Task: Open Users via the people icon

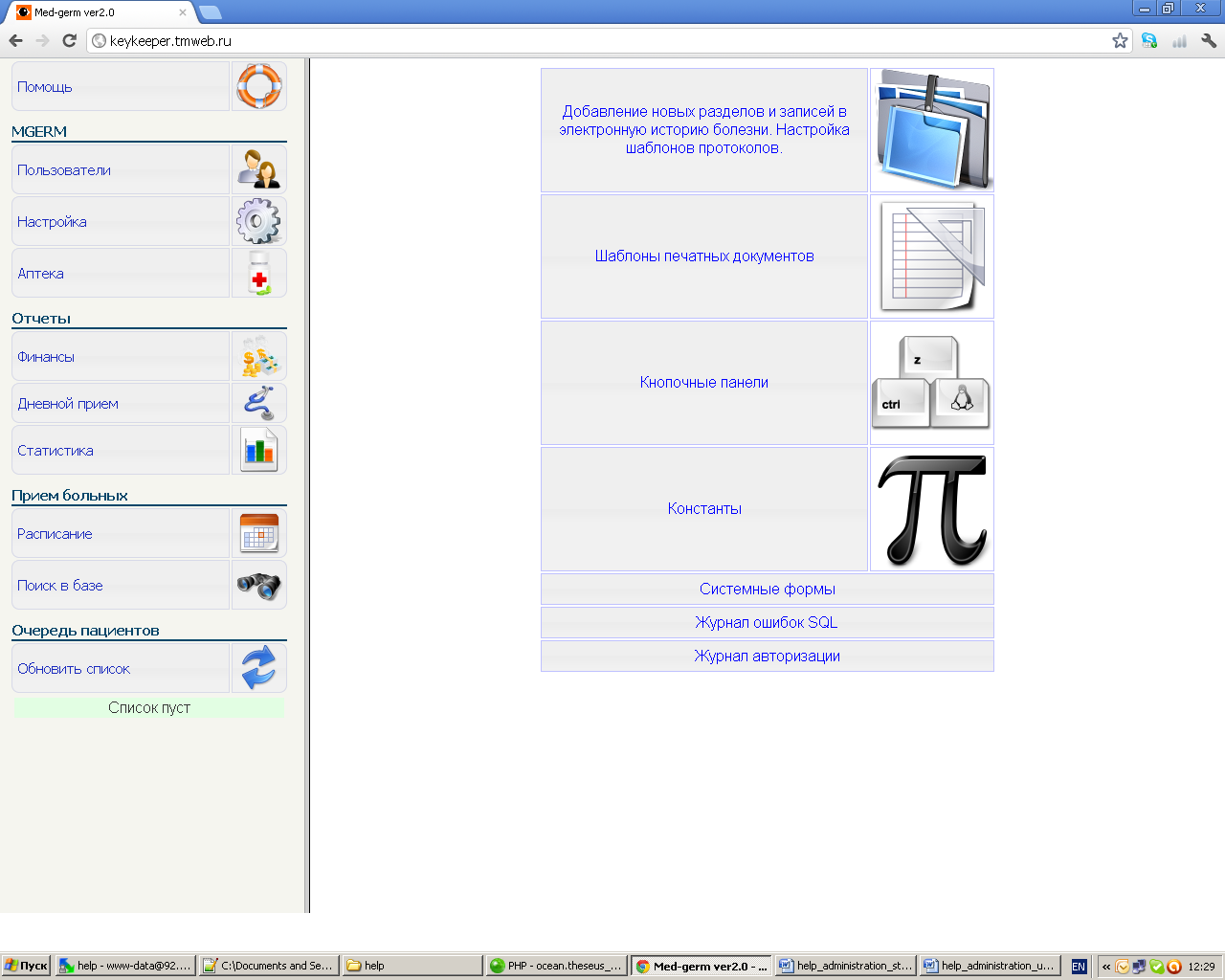Action: (x=258, y=169)
